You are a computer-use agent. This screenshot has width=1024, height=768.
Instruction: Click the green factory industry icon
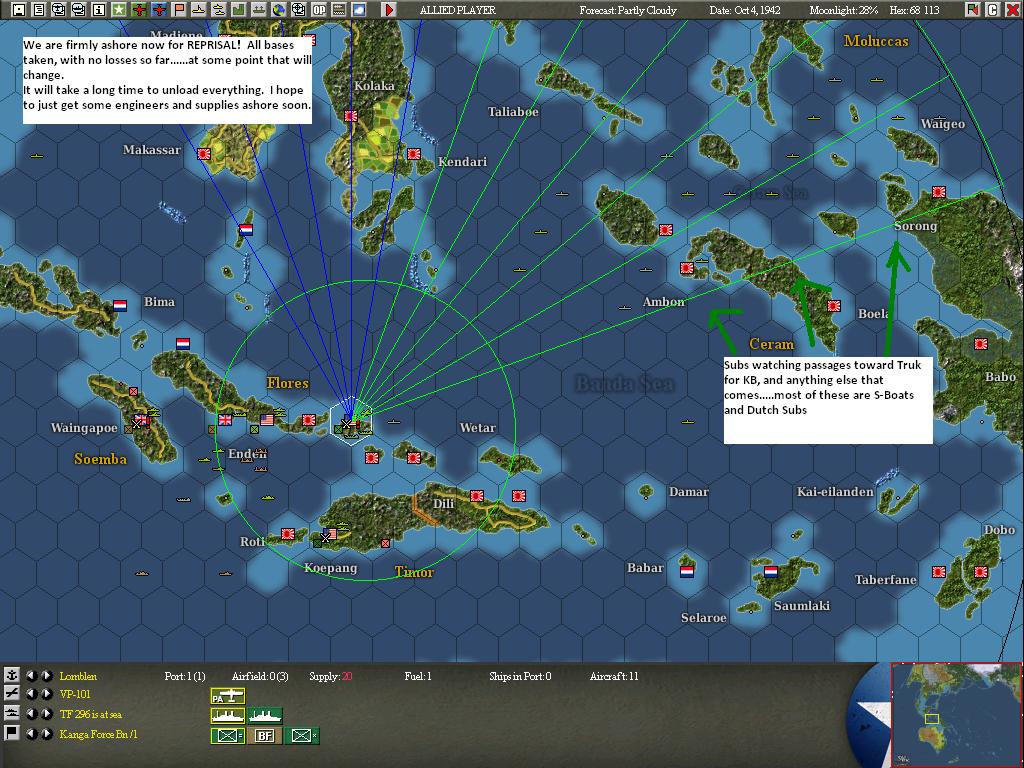[238, 9]
